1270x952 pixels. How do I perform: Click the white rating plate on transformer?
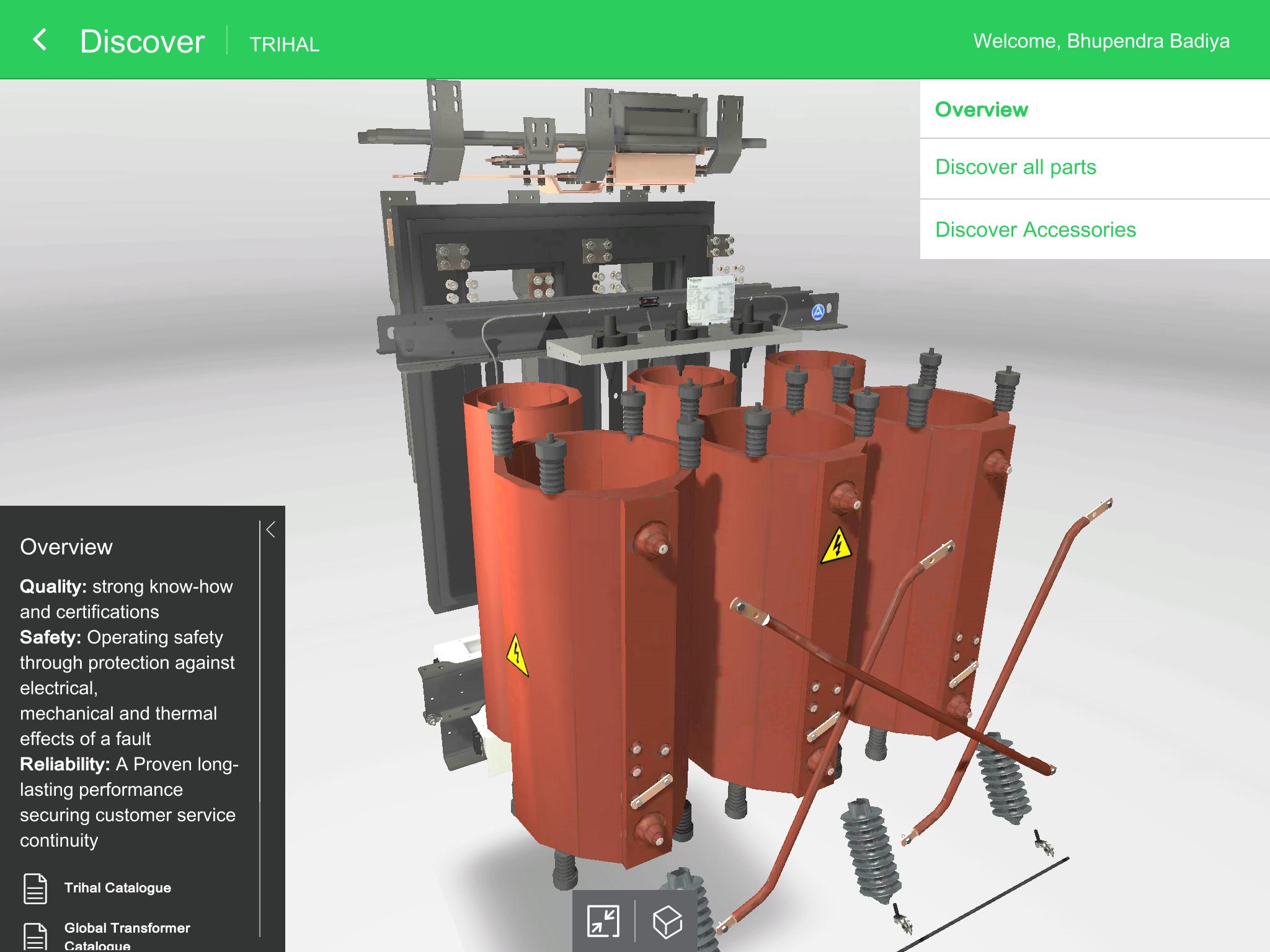pyautogui.click(x=710, y=301)
